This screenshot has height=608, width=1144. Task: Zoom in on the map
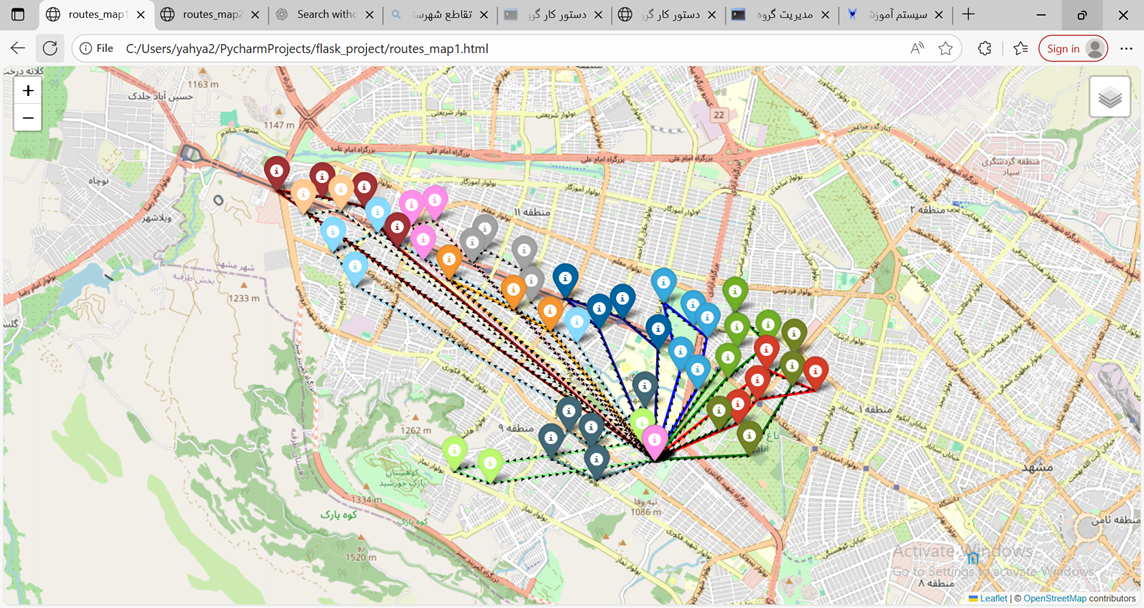pos(28,91)
